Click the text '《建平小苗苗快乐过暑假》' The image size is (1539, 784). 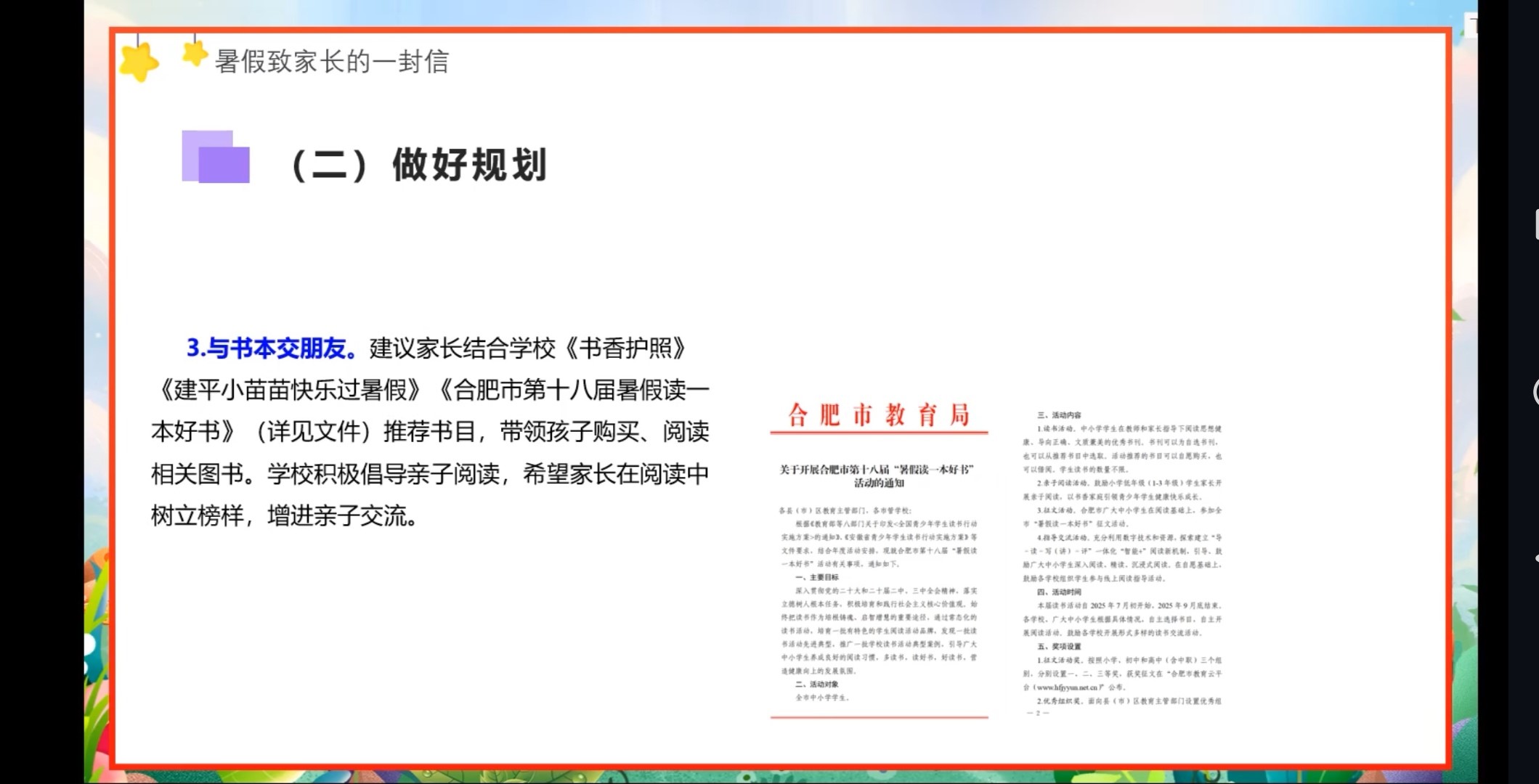pyautogui.click(x=290, y=391)
